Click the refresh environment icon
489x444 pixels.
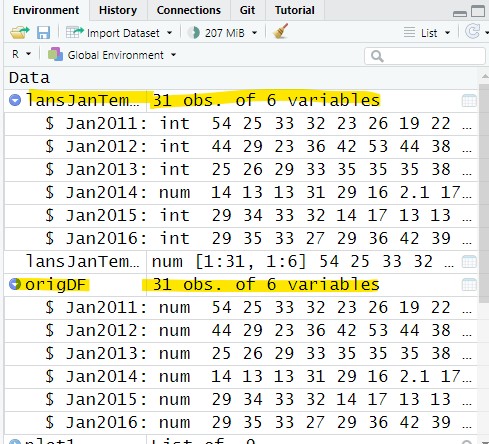click(x=472, y=32)
